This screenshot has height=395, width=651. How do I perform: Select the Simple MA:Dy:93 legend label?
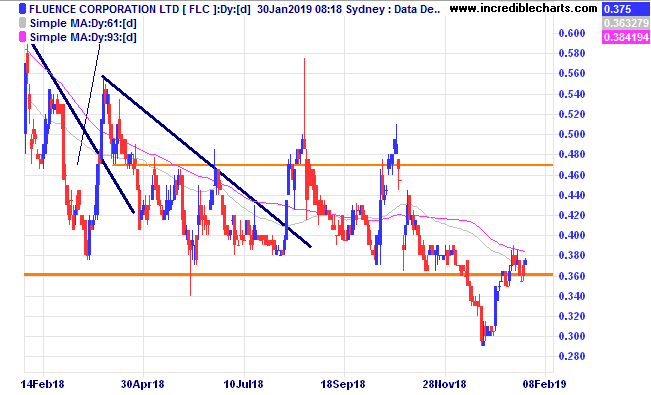pos(83,37)
